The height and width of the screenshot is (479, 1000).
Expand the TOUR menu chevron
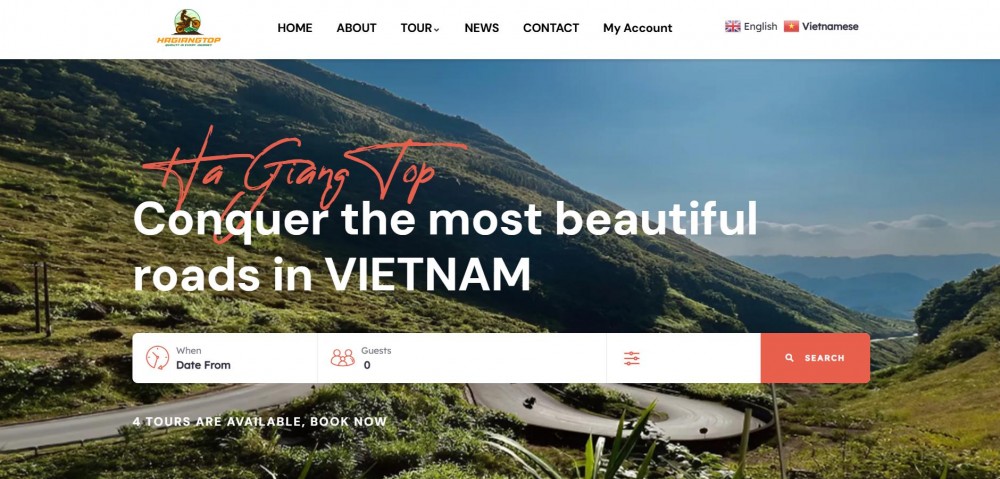click(x=437, y=29)
